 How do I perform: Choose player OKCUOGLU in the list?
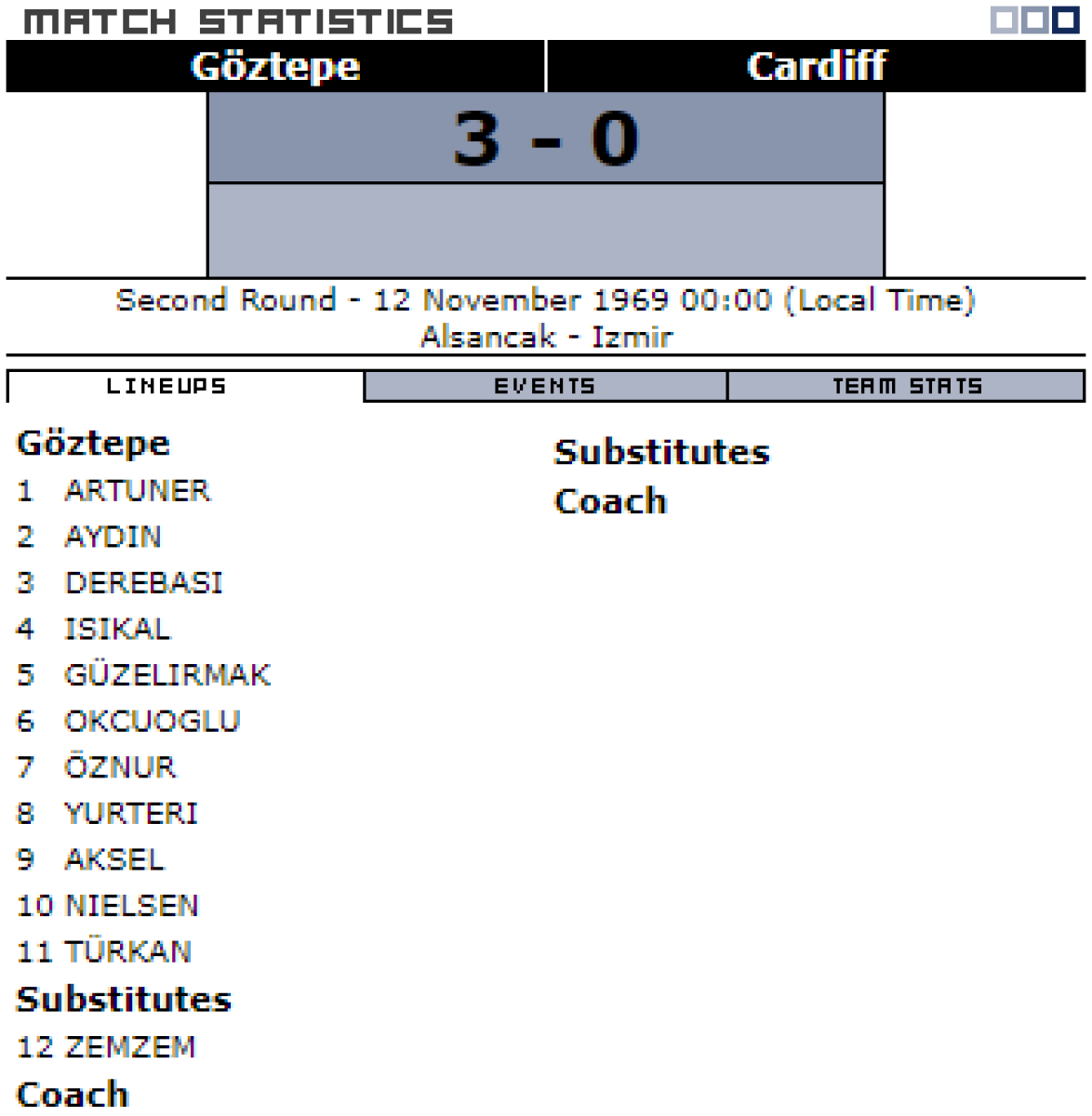(153, 721)
